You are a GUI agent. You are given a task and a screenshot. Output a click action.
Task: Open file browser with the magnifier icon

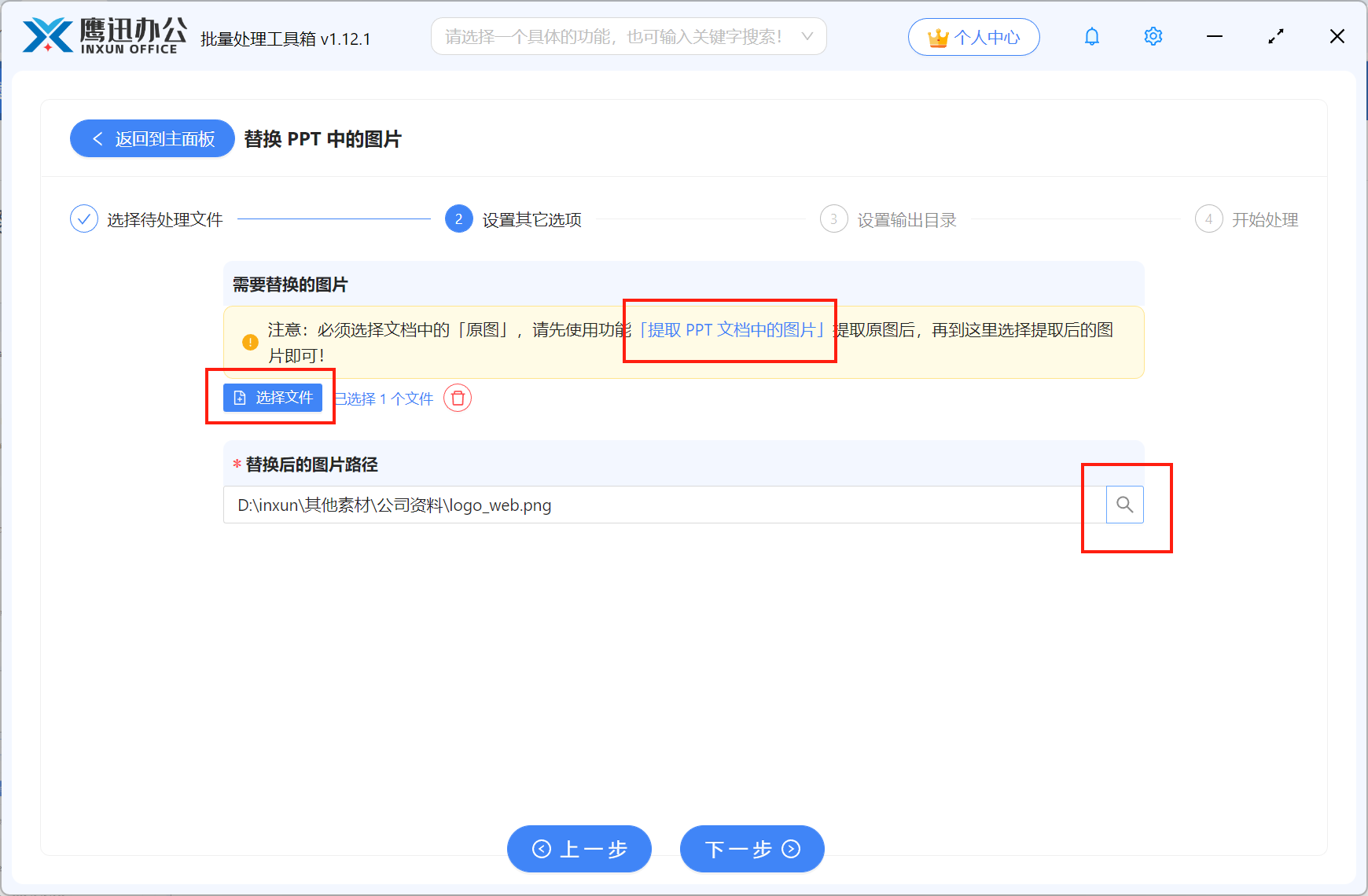click(1125, 505)
